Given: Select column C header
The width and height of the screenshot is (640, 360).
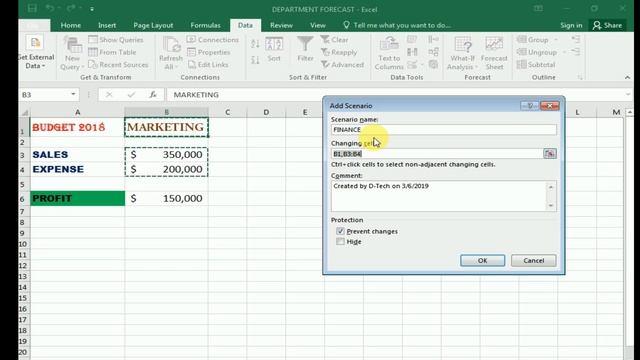Looking at the screenshot, I should (x=227, y=112).
